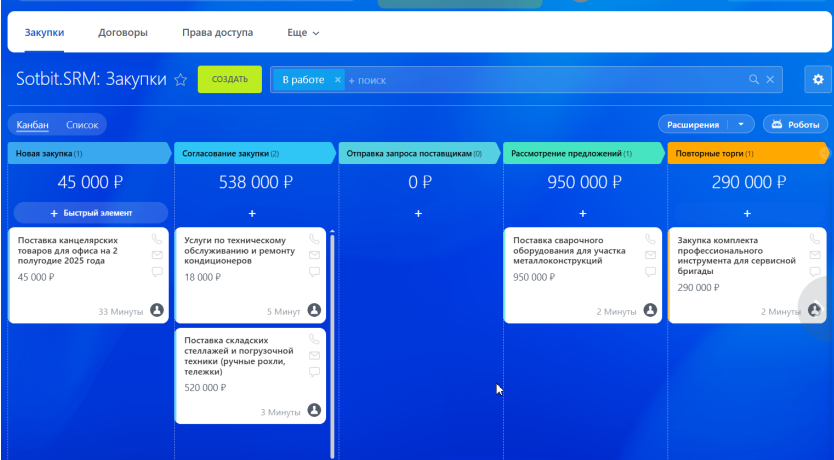834x460 pixels.
Task: Click the robot icon in the Роботы button
Action: [777, 124]
